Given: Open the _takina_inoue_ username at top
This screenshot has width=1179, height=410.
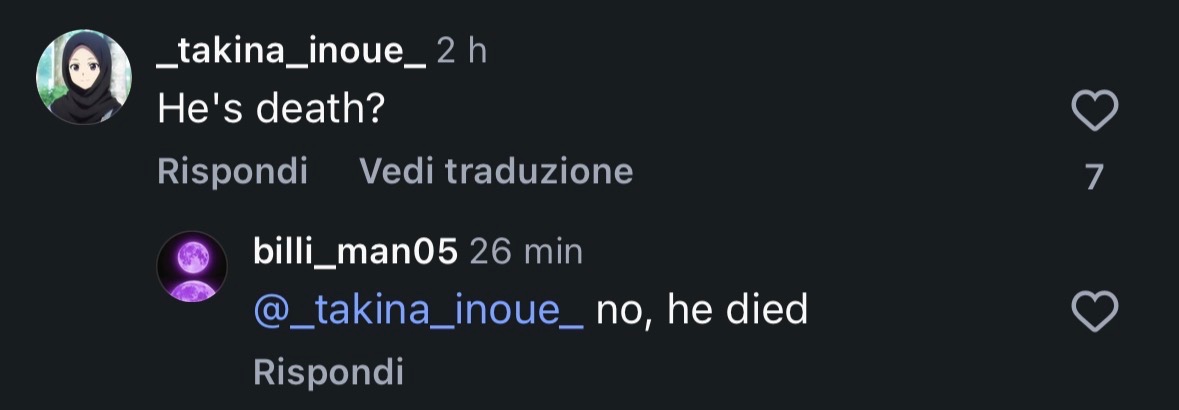Looking at the screenshot, I should 292,52.
